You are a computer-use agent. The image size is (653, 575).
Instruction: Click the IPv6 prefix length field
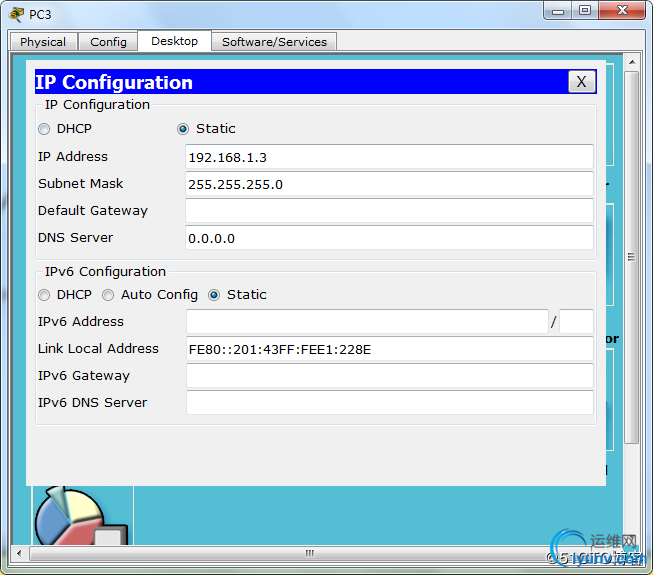[x=576, y=321]
